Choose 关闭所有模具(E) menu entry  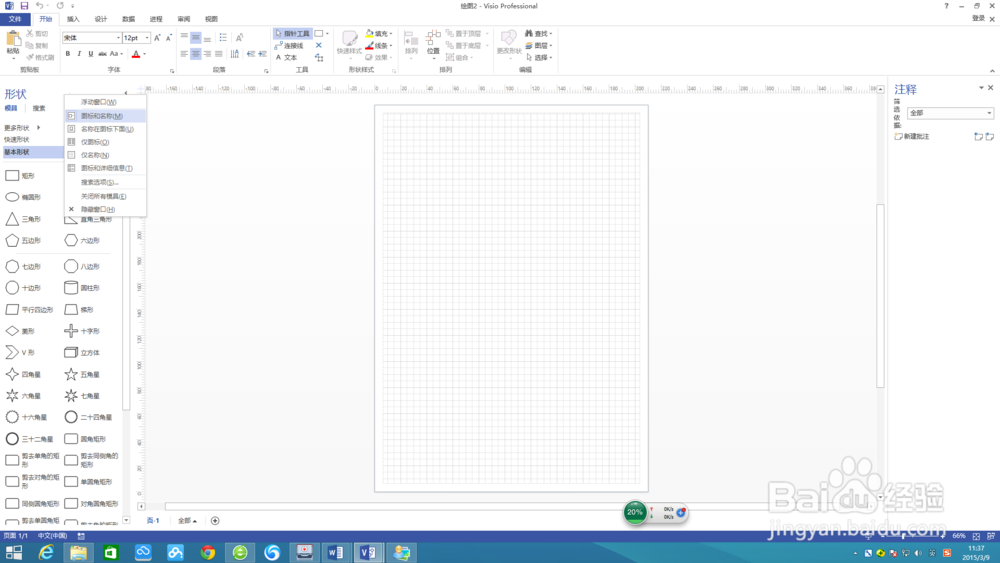[x=105, y=196]
